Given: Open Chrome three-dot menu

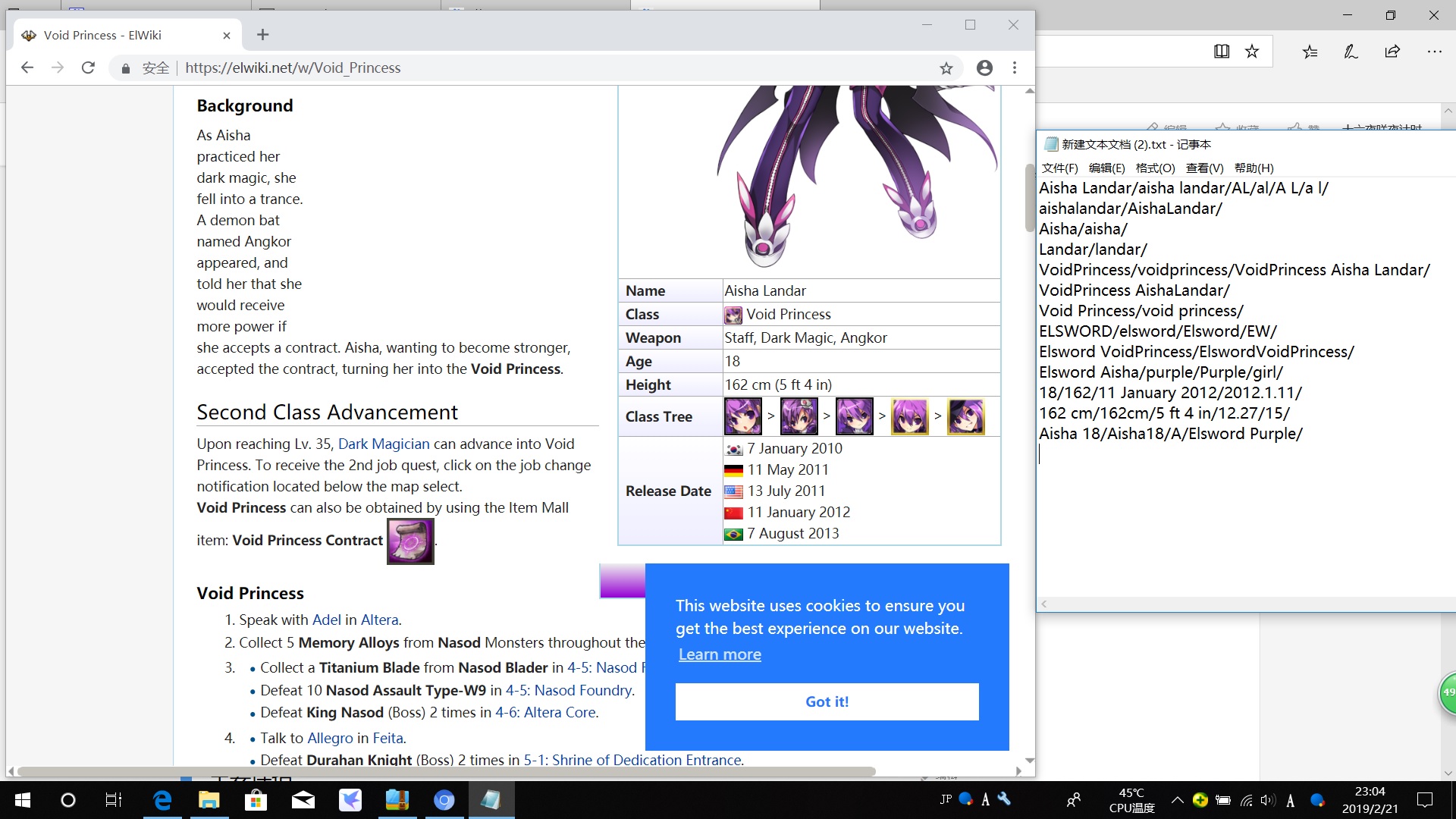Looking at the screenshot, I should click(x=1015, y=68).
